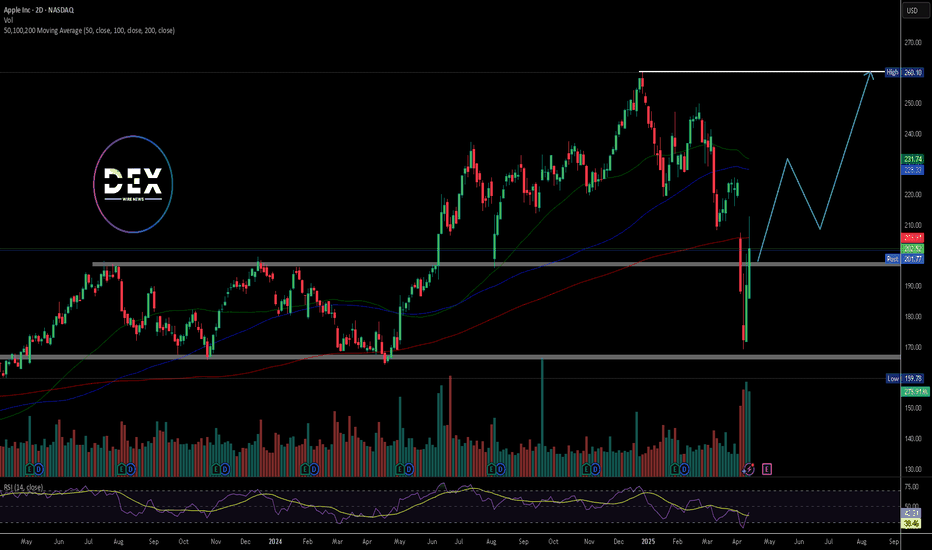Open the August 2023 earnings E marker
The image size is (932, 550).
click(122, 469)
